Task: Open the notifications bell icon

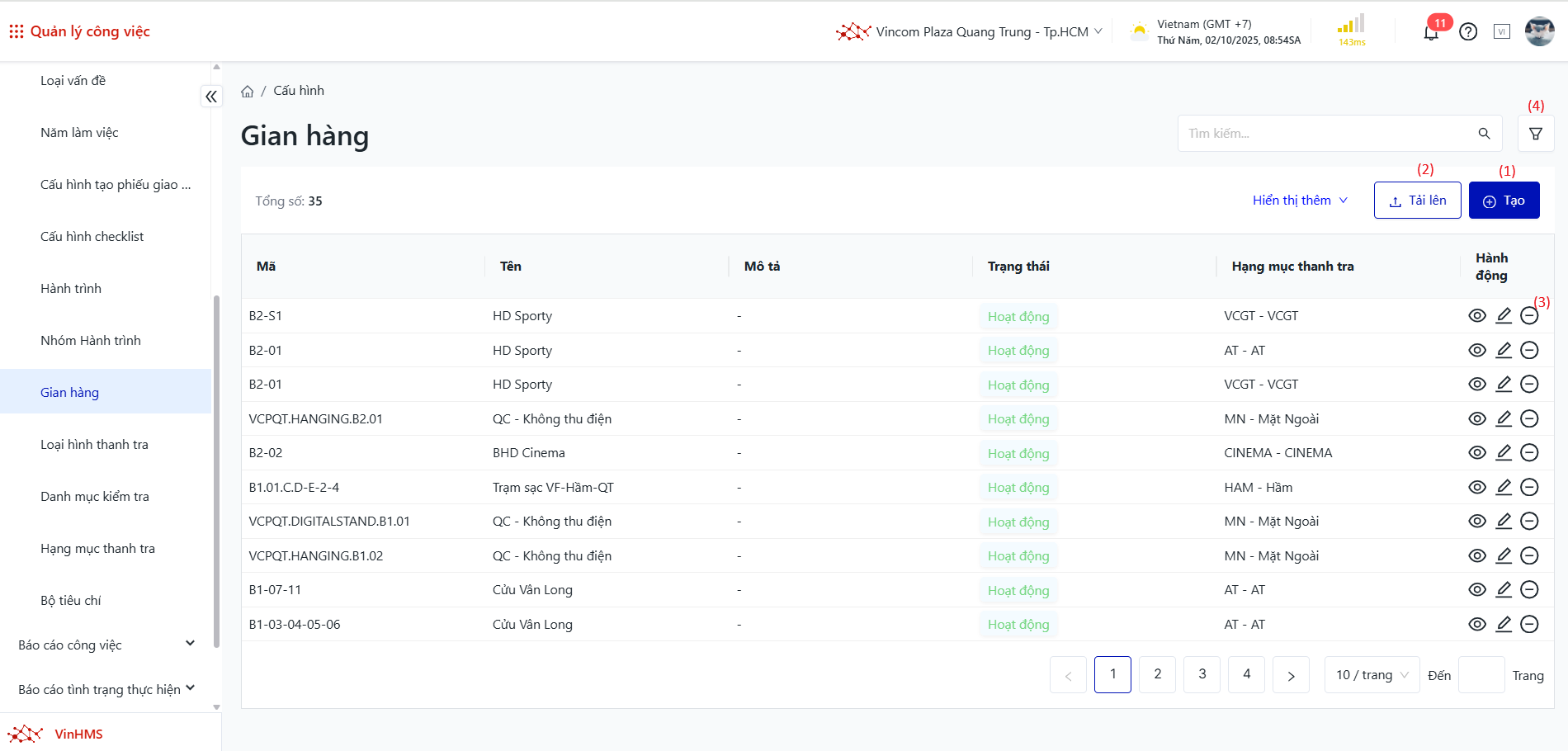Action: 1431,32
